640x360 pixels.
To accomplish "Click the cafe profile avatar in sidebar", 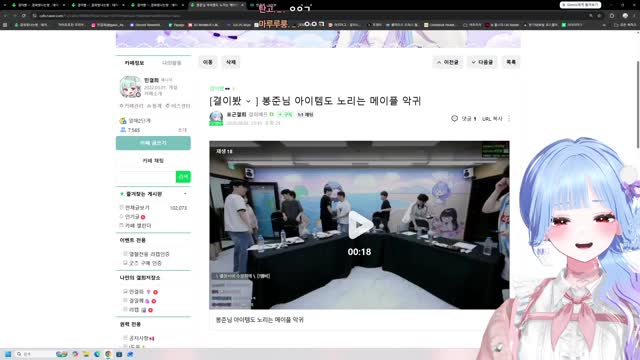I will [x=130, y=87].
